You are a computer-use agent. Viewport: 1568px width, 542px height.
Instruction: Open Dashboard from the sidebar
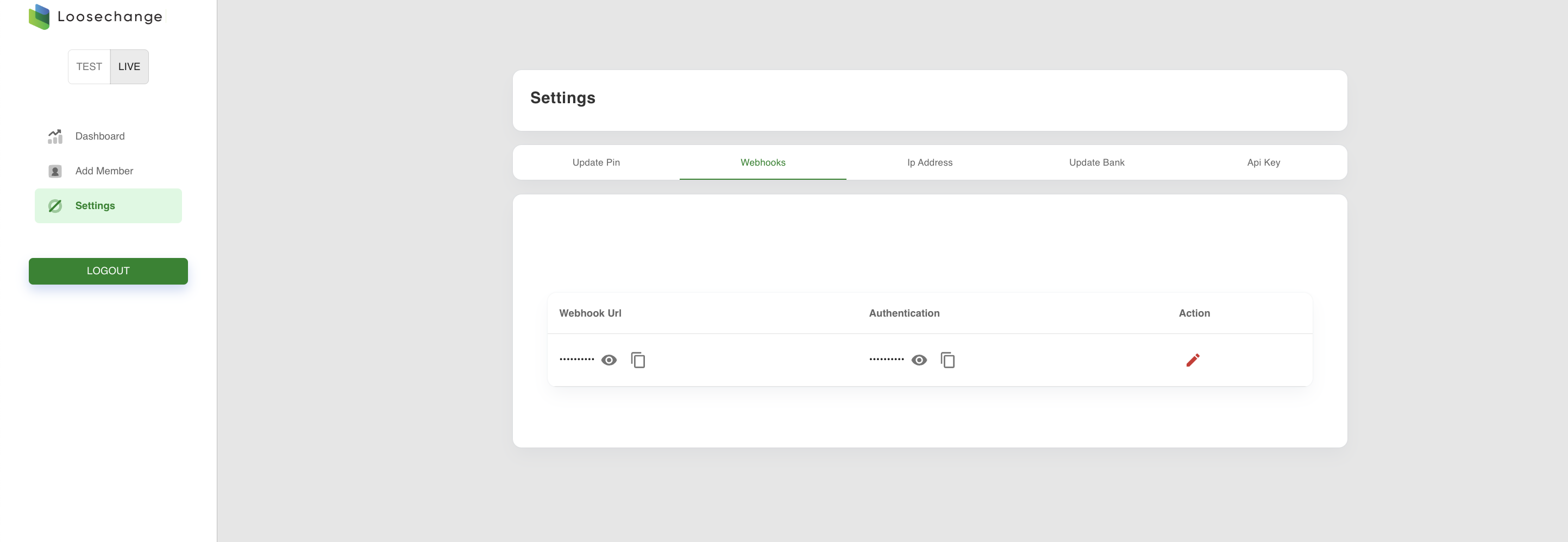(100, 136)
